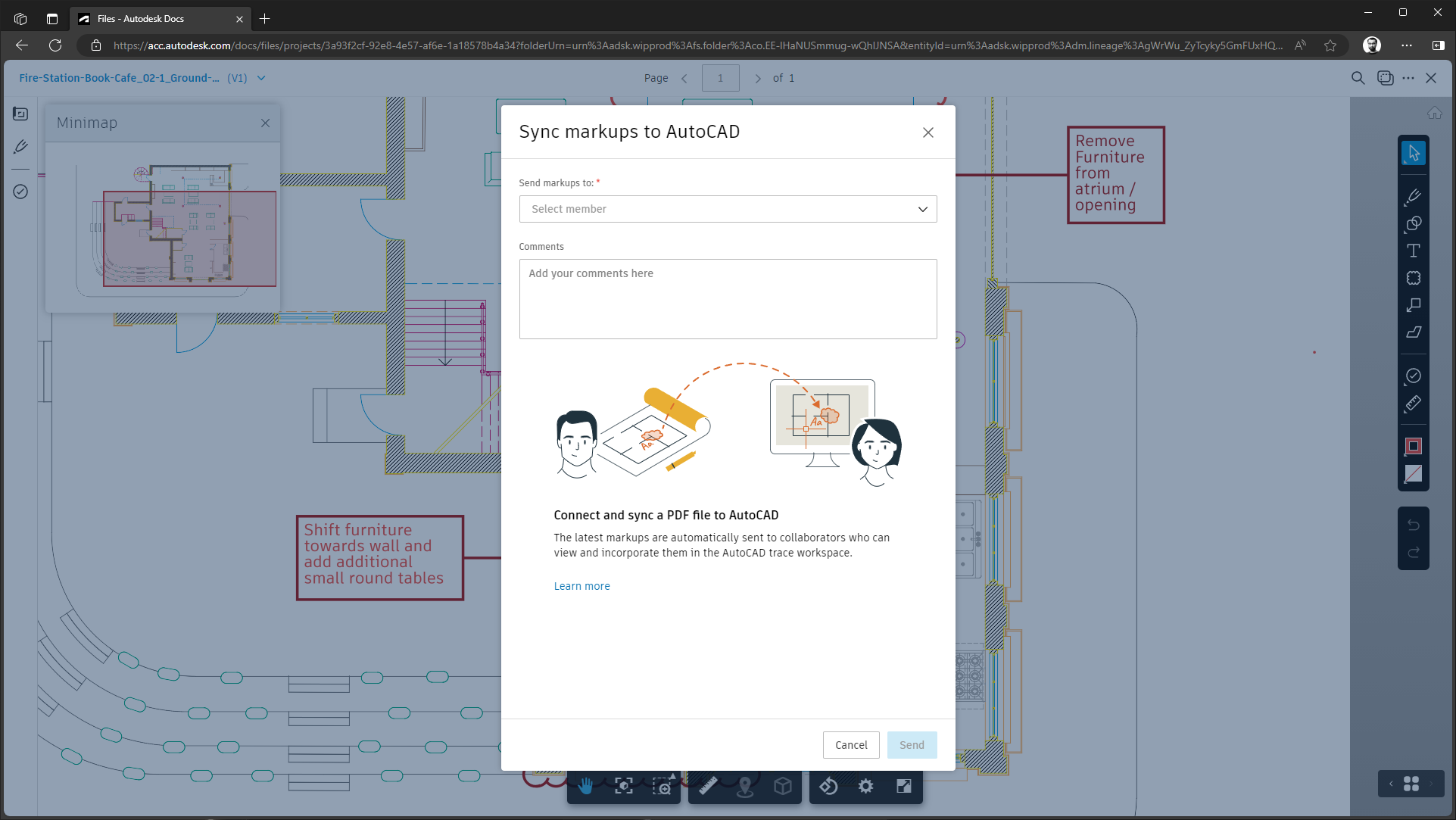Open the browser tab actions menu
Image resolution: width=1456 pixels, height=820 pixels.
[x=51, y=19]
